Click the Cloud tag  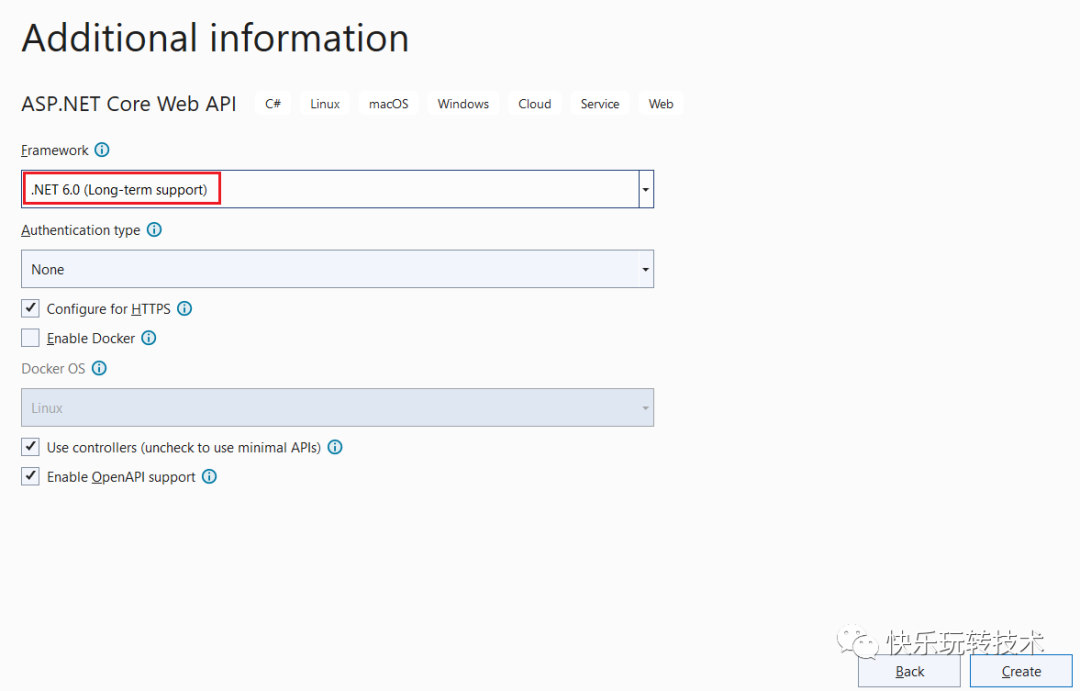(534, 103)
